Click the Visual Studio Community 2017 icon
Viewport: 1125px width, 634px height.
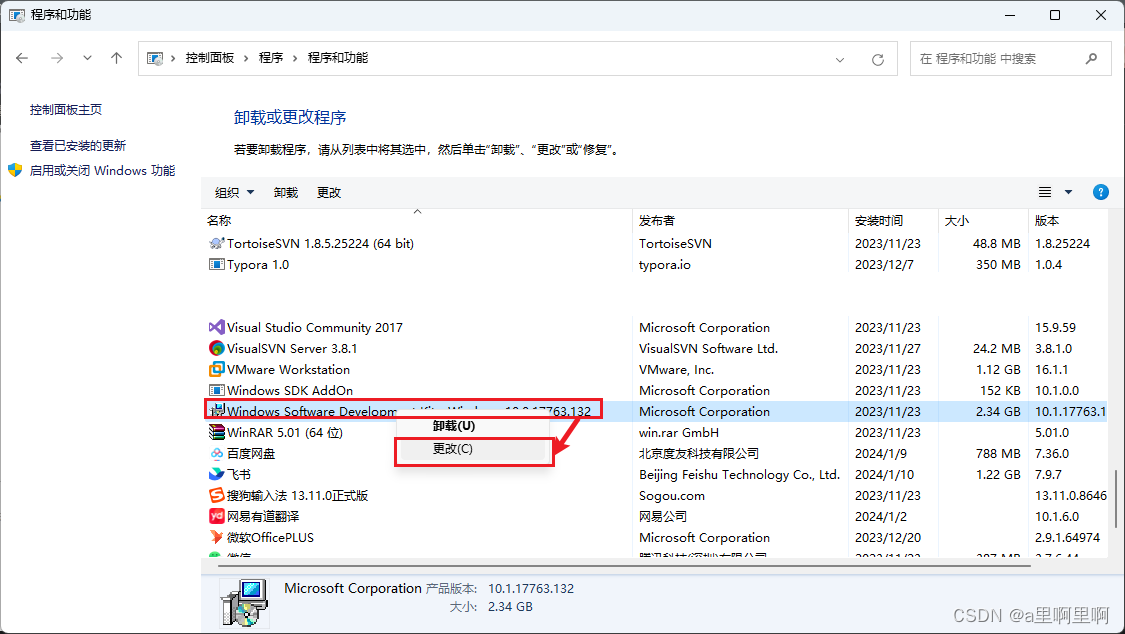(216, 327)
